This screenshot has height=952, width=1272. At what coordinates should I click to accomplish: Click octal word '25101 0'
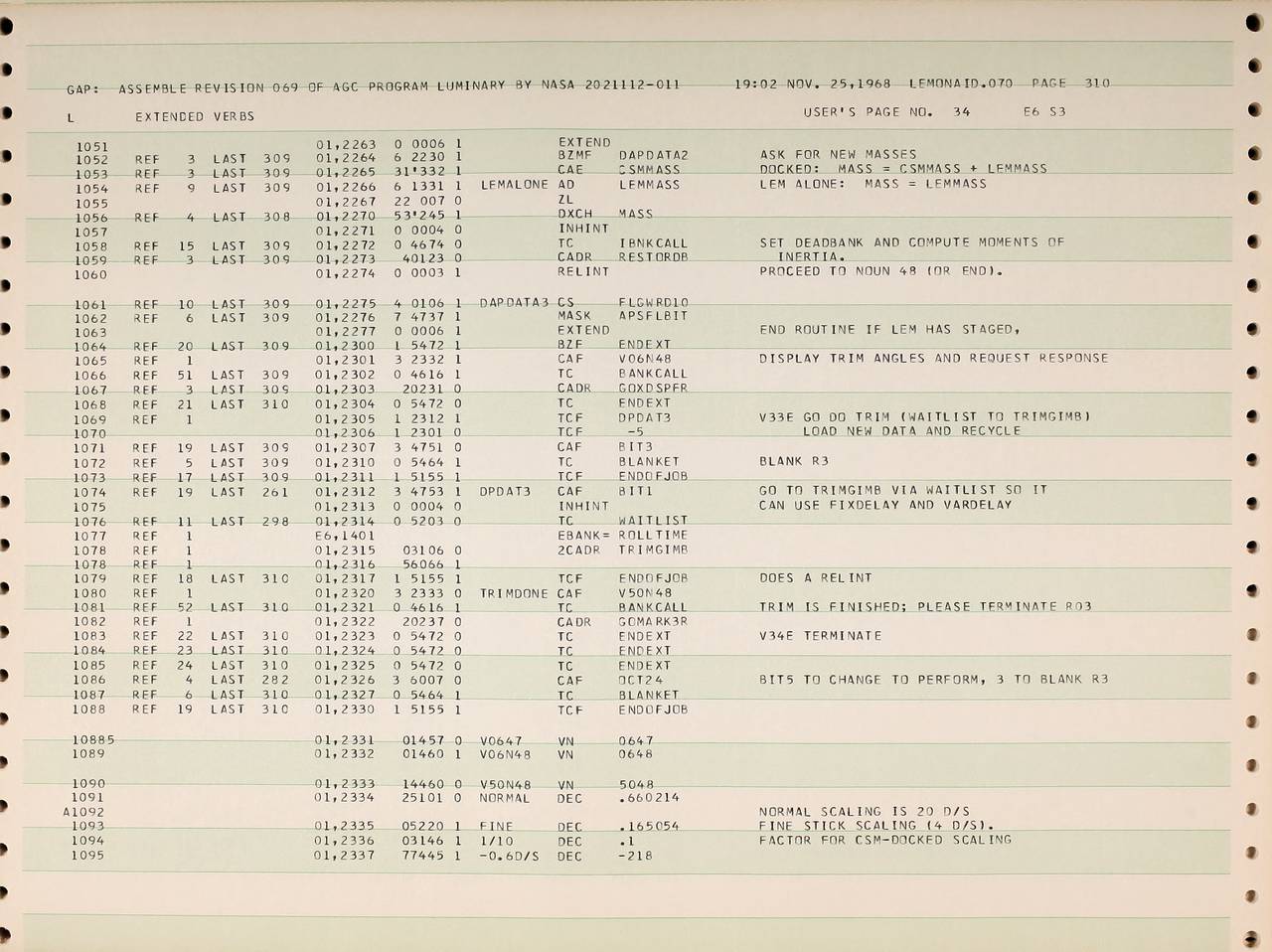[432, 797]
